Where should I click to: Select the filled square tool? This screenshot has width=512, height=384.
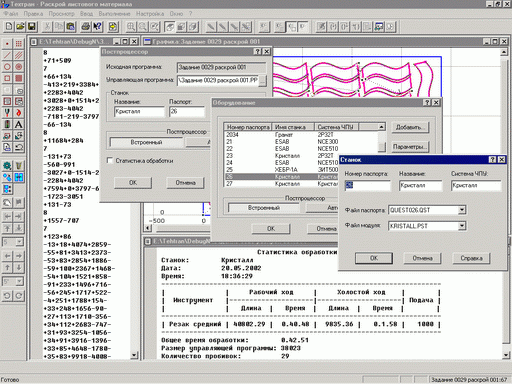(x=19, y=78)
